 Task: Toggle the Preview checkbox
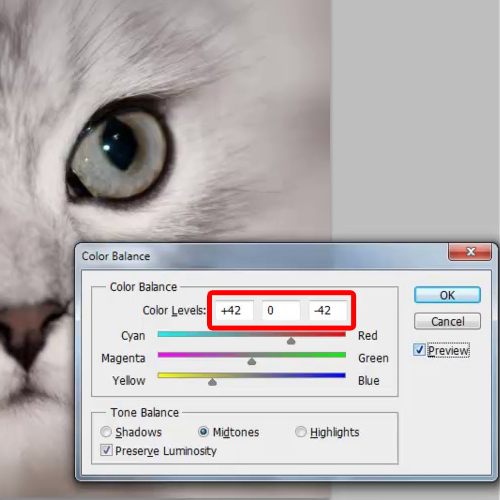point(419,350)
